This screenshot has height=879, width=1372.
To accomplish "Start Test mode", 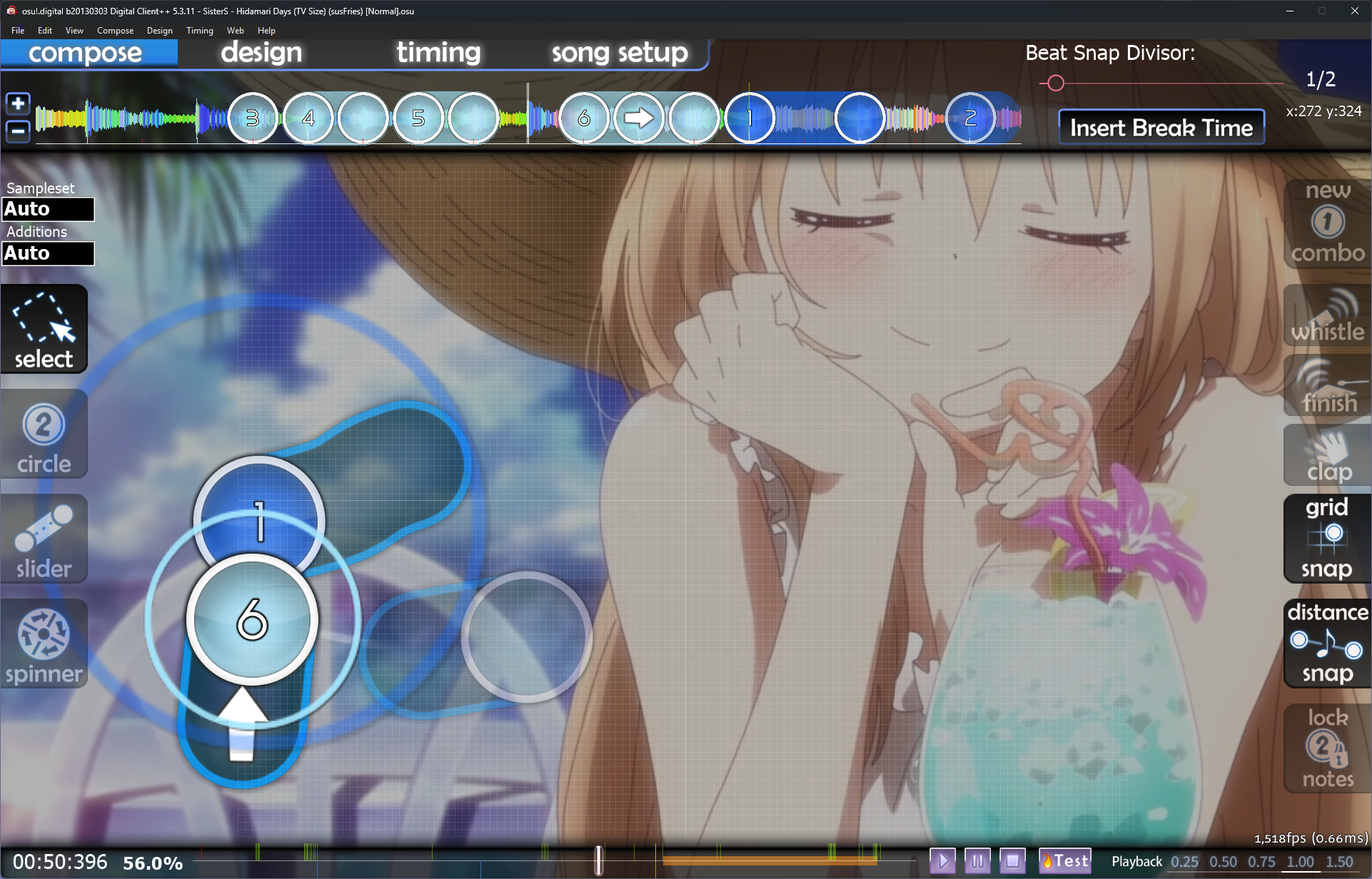I will pos(1064,861).
